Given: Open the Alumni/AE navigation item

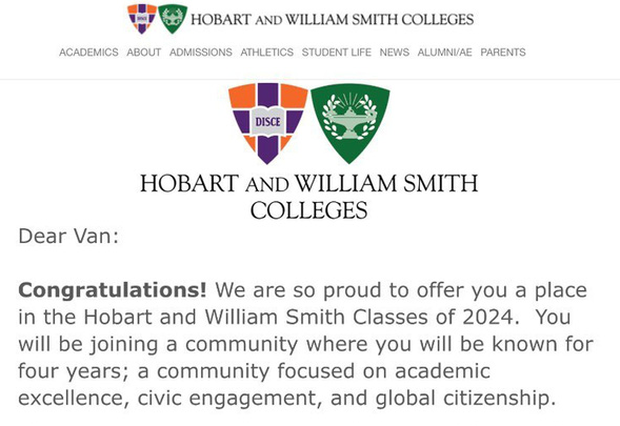Looking at the screenshot, I should click(444, 52).
